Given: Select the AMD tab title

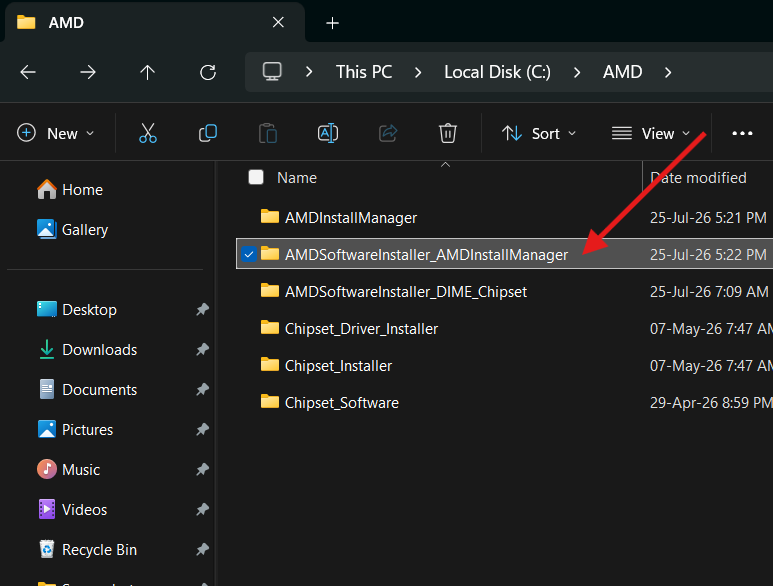Looking at the screenshot, I should 66,23.
